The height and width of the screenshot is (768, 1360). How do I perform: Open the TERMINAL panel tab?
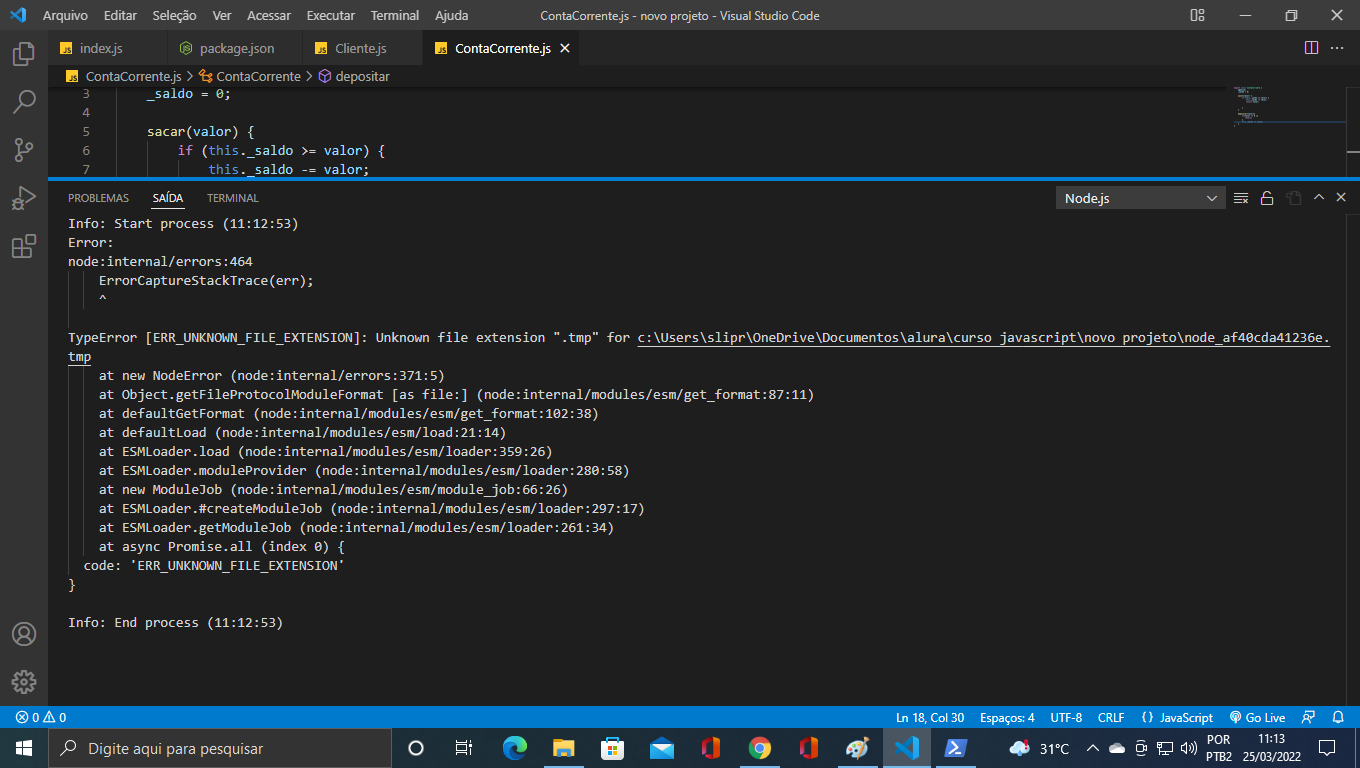[x=233, y=198]
